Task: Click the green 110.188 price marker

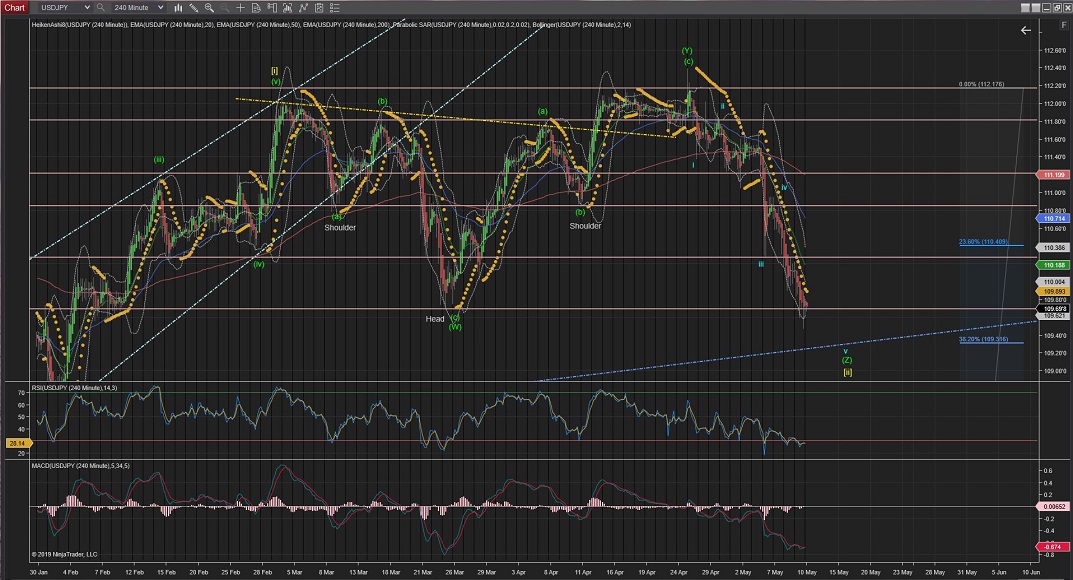Action: coord(1050,265)
